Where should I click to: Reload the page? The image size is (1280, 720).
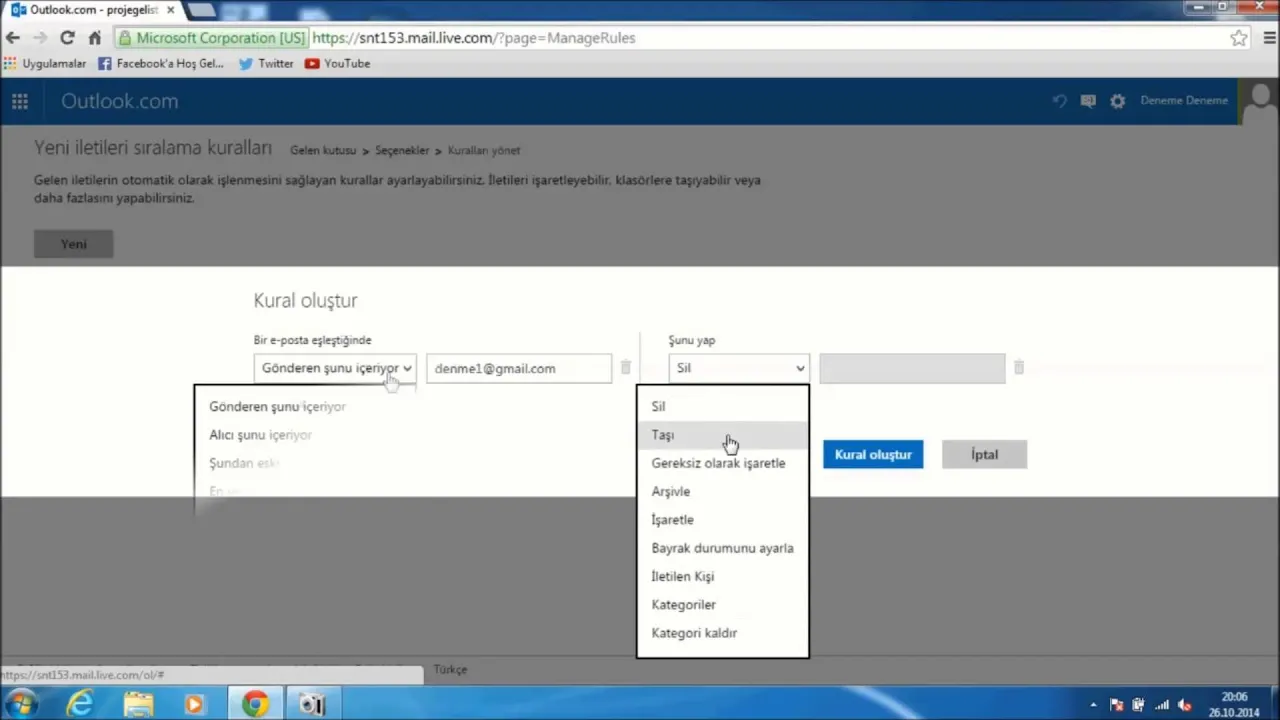tap(67, 38)
